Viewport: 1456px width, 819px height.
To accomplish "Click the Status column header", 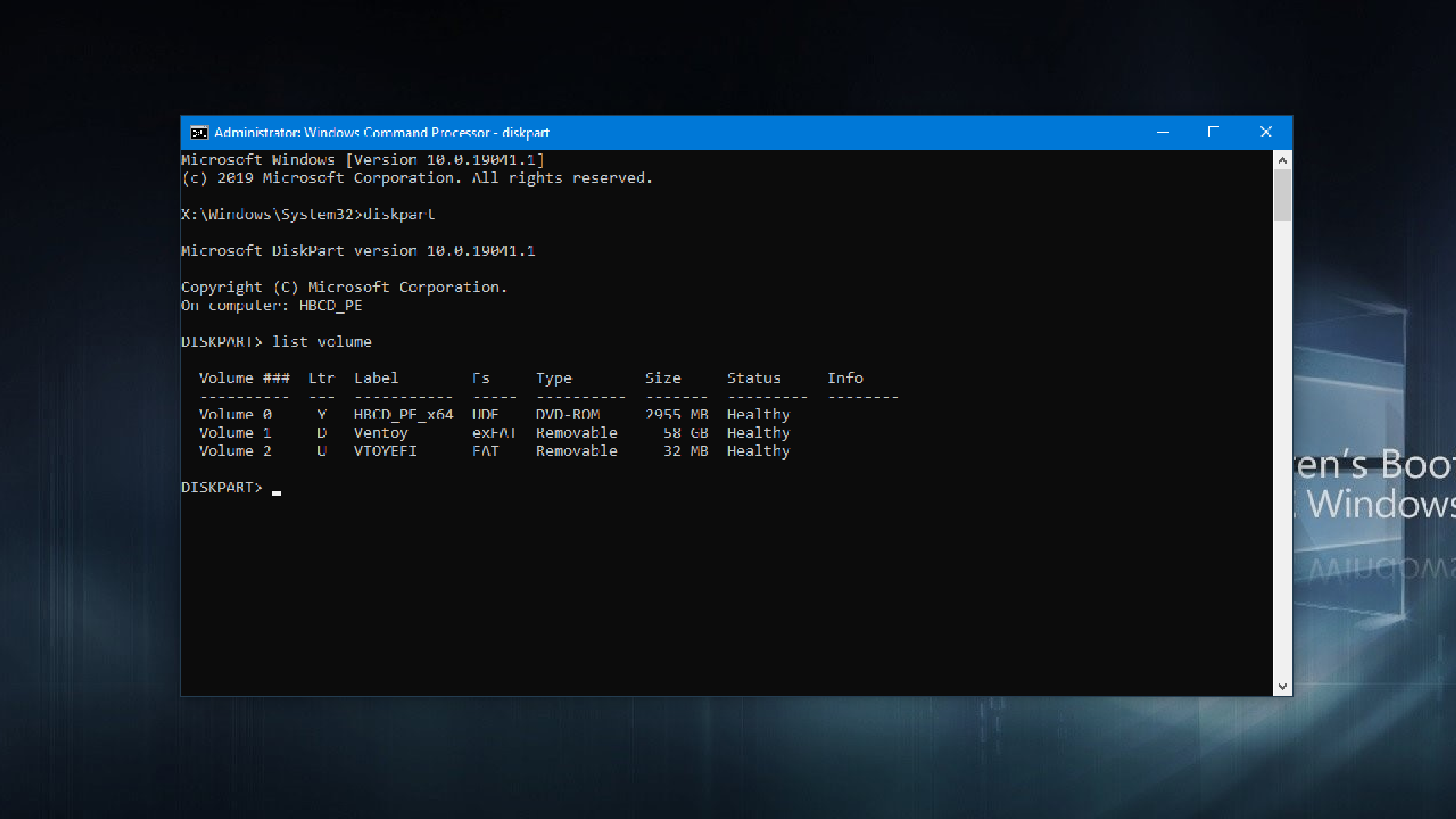I will point(753,378).
